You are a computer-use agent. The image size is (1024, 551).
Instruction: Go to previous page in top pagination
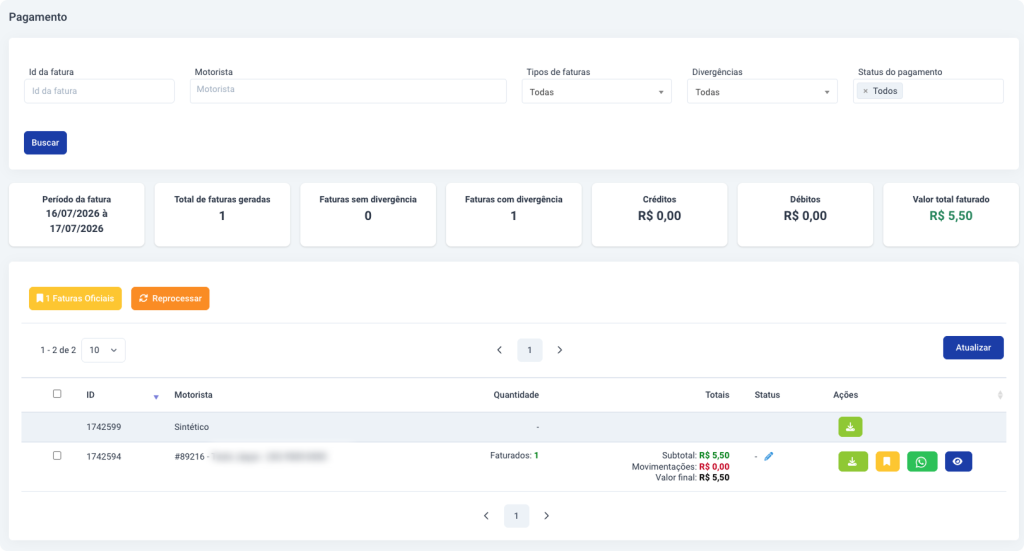500,350
